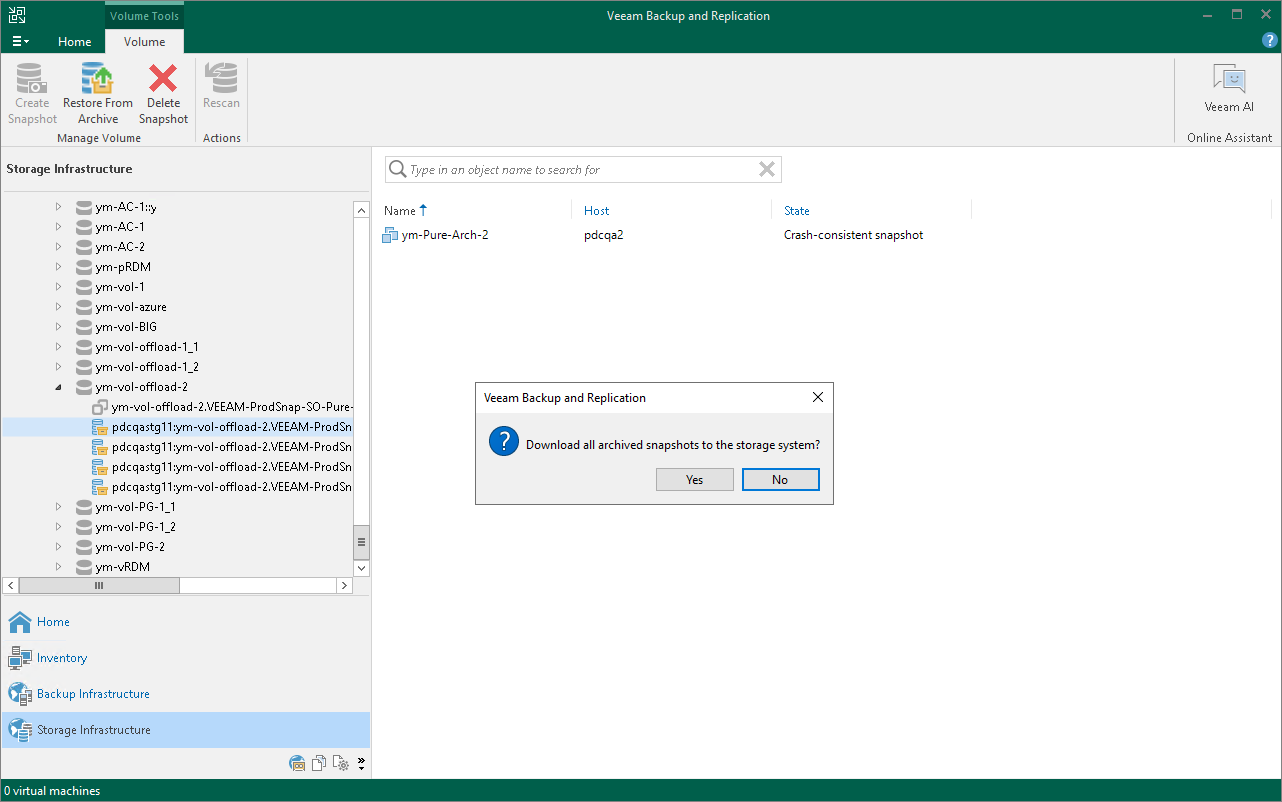Expand the ym-vol-offload-1_1 node
The image size is (1282, 802).
click(x=58, y=347)
